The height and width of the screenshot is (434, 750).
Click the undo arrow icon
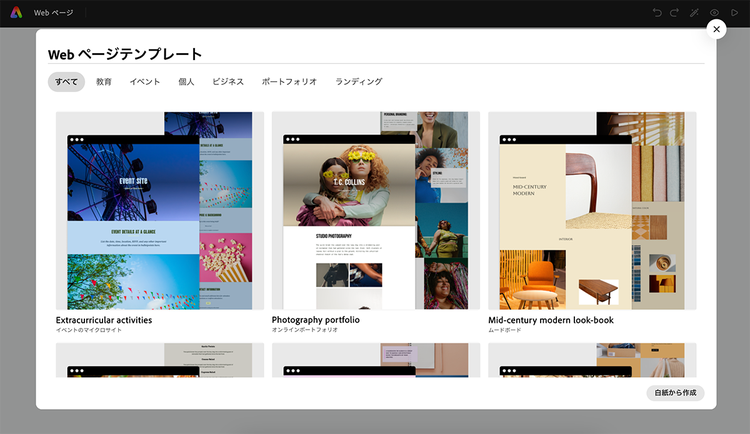657,13
